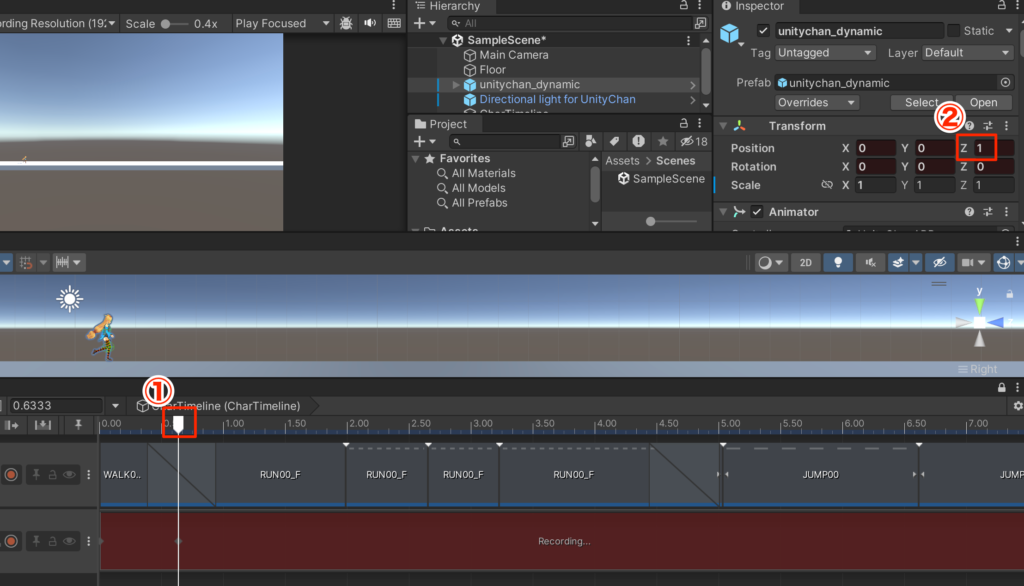Screen dimensions: 1024x586
Task: Click the Timeline time field showing 0.6333
Action: coord(56,406)
